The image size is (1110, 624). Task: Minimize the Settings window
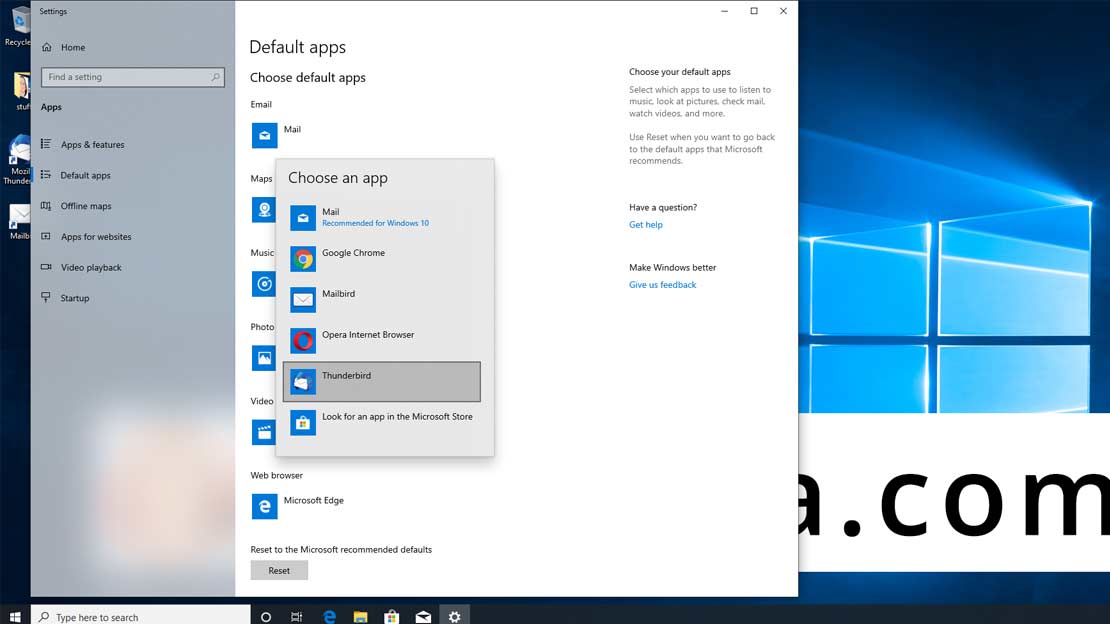(x=724, y=11)
